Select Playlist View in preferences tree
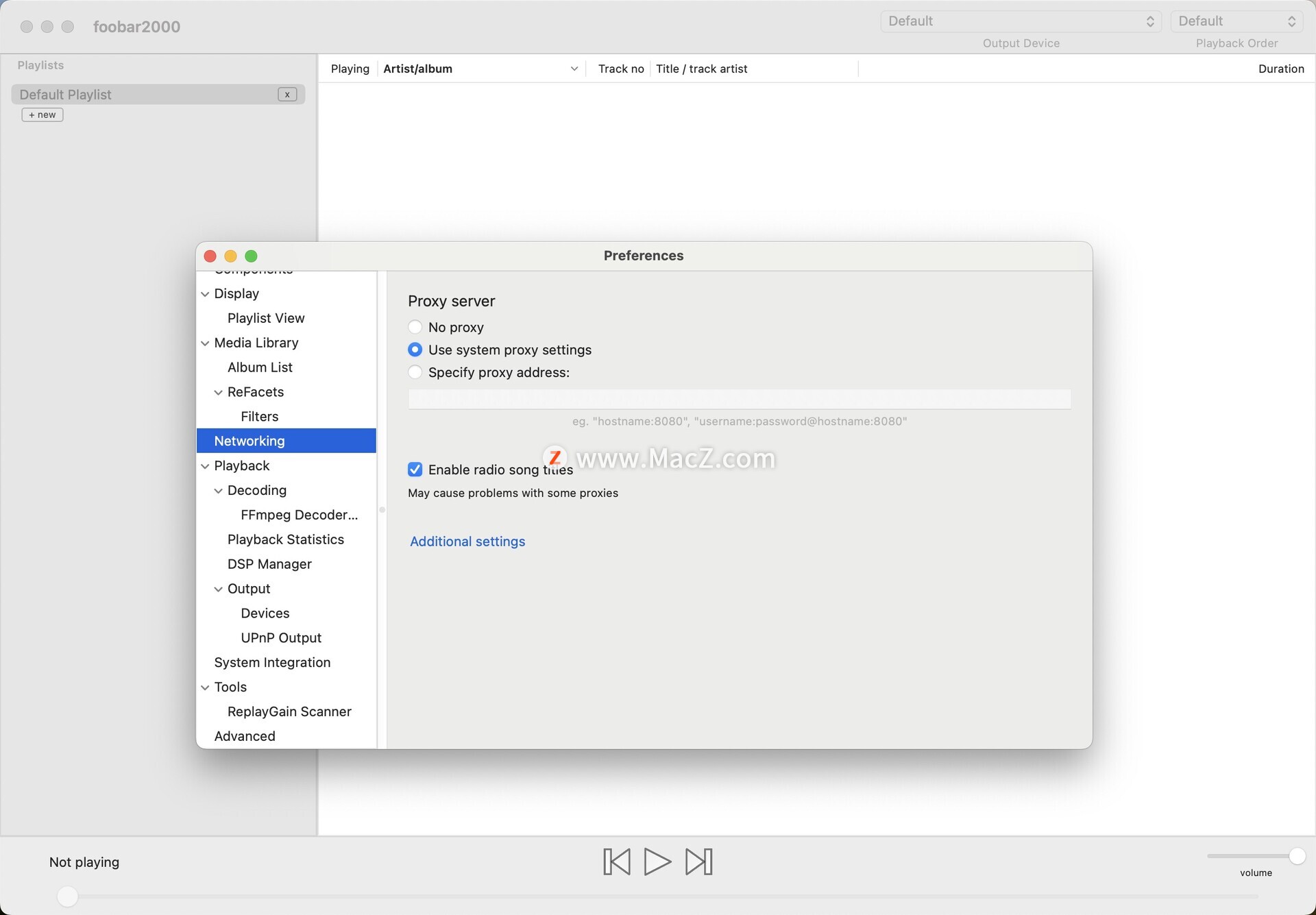The height and width of the screenshot is (915, 1316). pyautogui.click(x=266, y=318)
